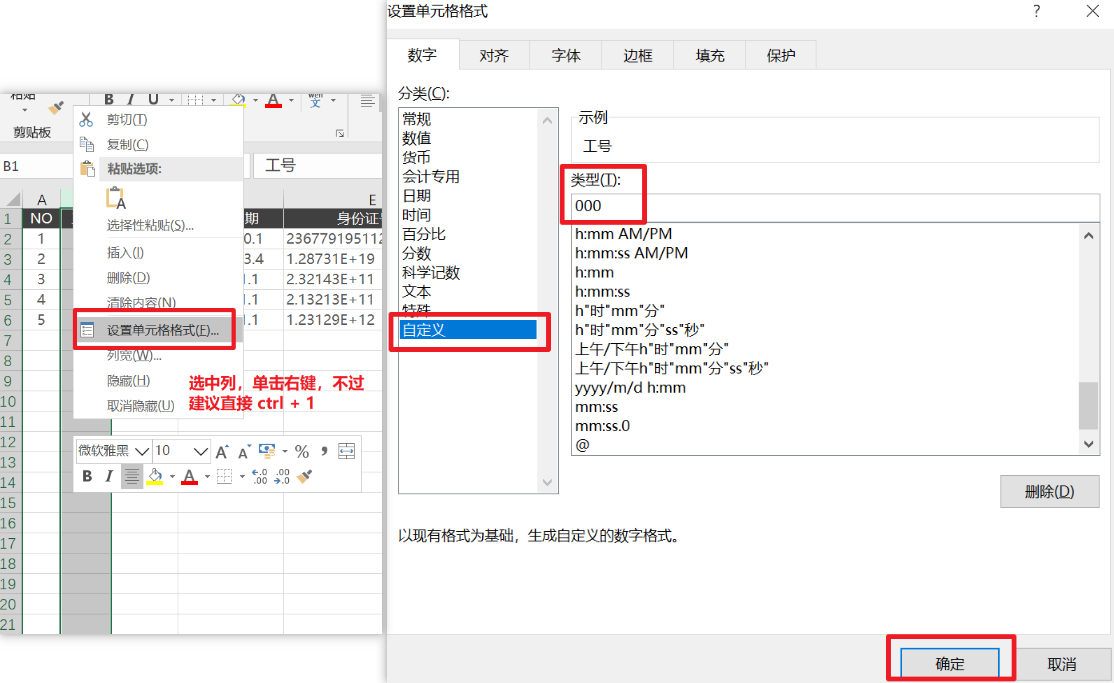
Task: Select the 文本 category in the list
Action: click(416, 291)
